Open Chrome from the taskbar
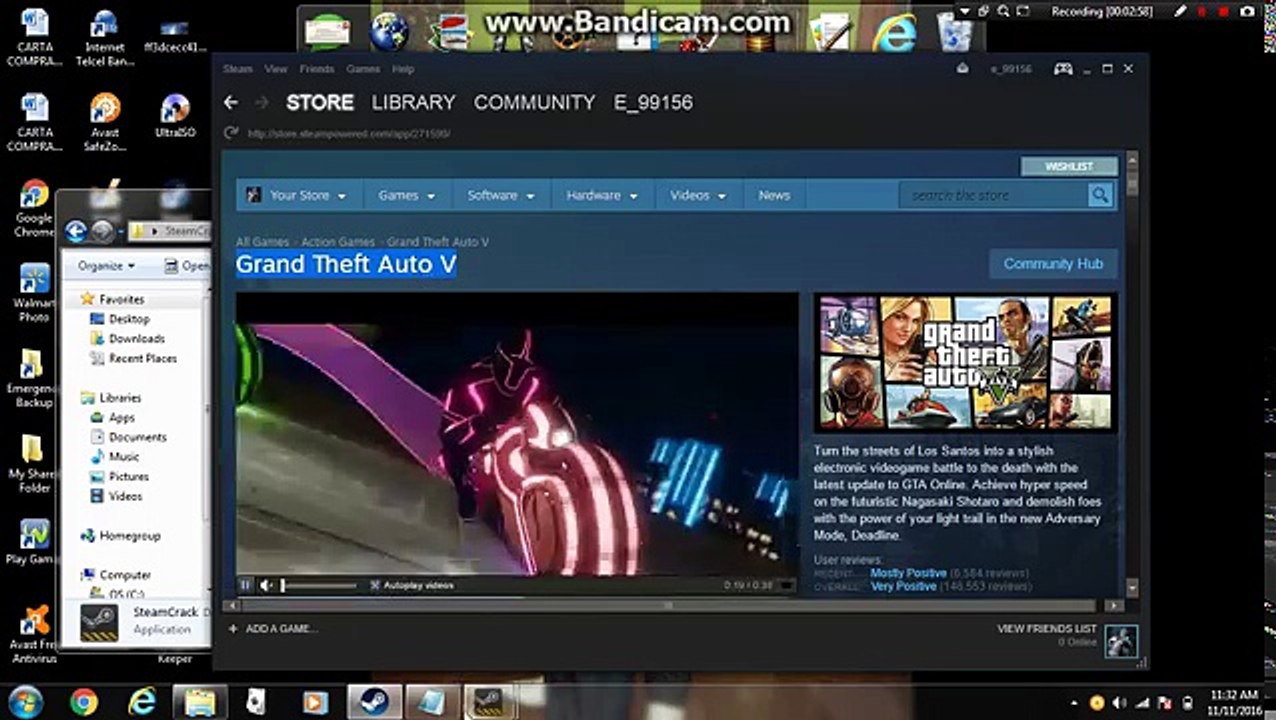 (x=84, y=702)
